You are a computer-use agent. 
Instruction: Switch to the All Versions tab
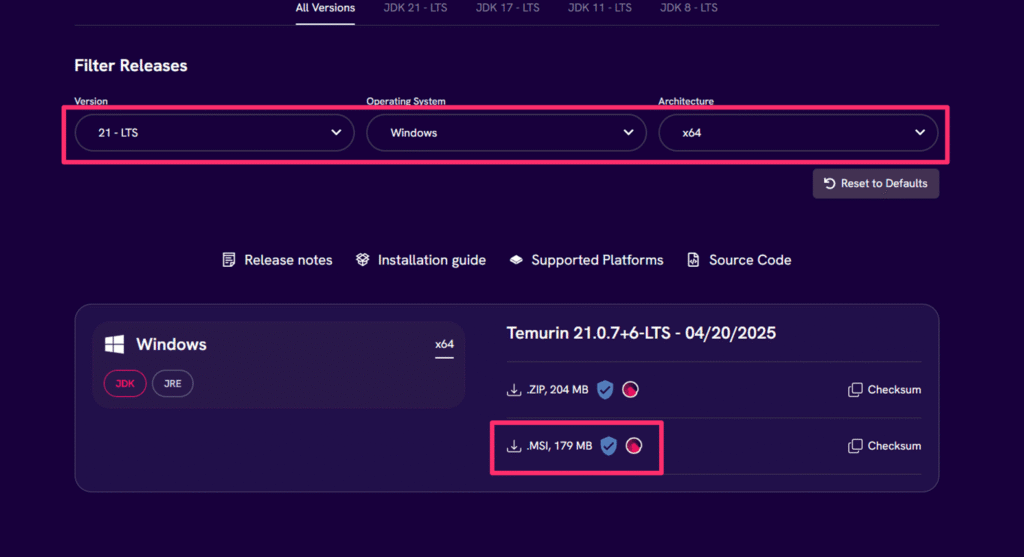coord(325,8)
